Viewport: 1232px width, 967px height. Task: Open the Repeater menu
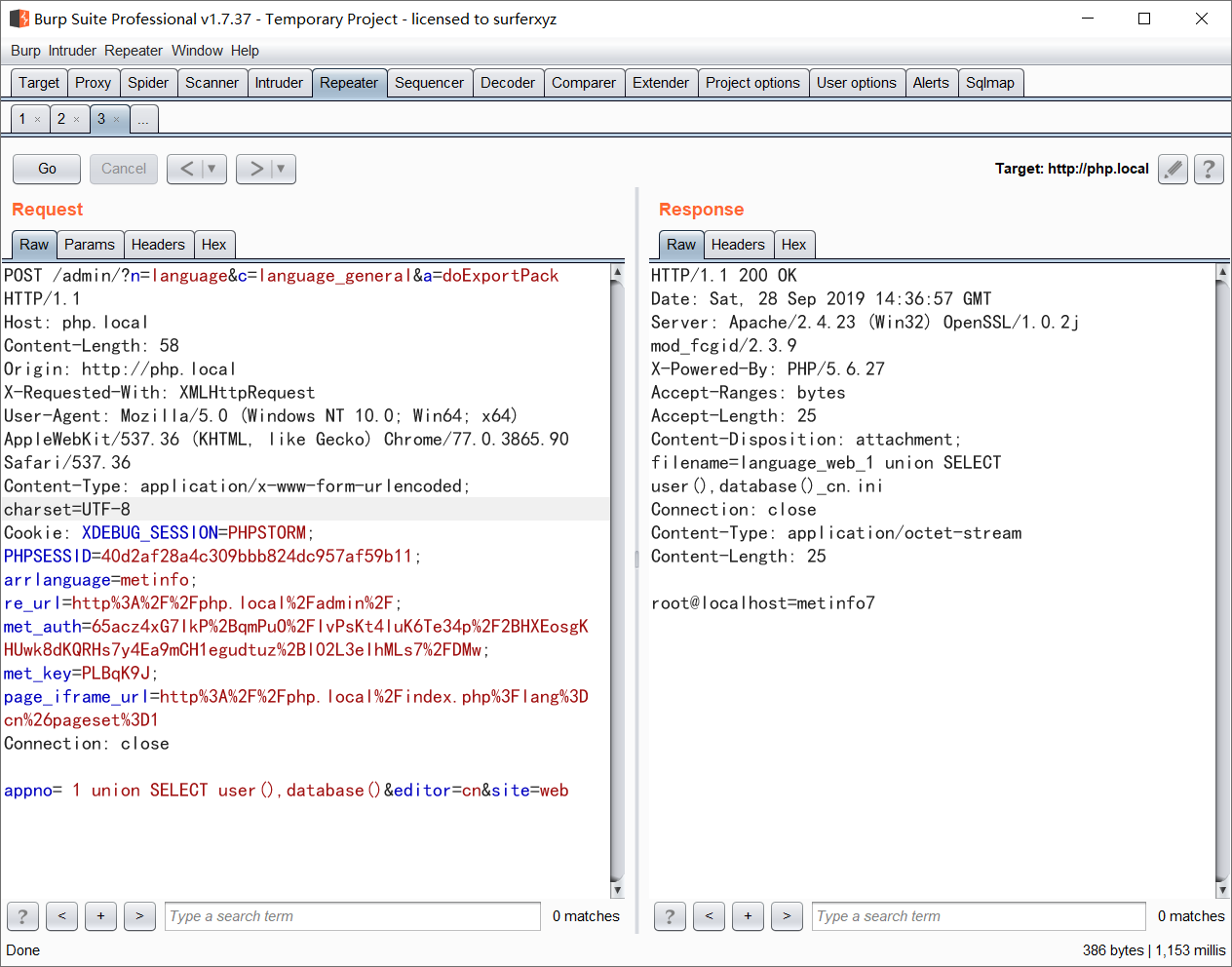click(134, 51)
